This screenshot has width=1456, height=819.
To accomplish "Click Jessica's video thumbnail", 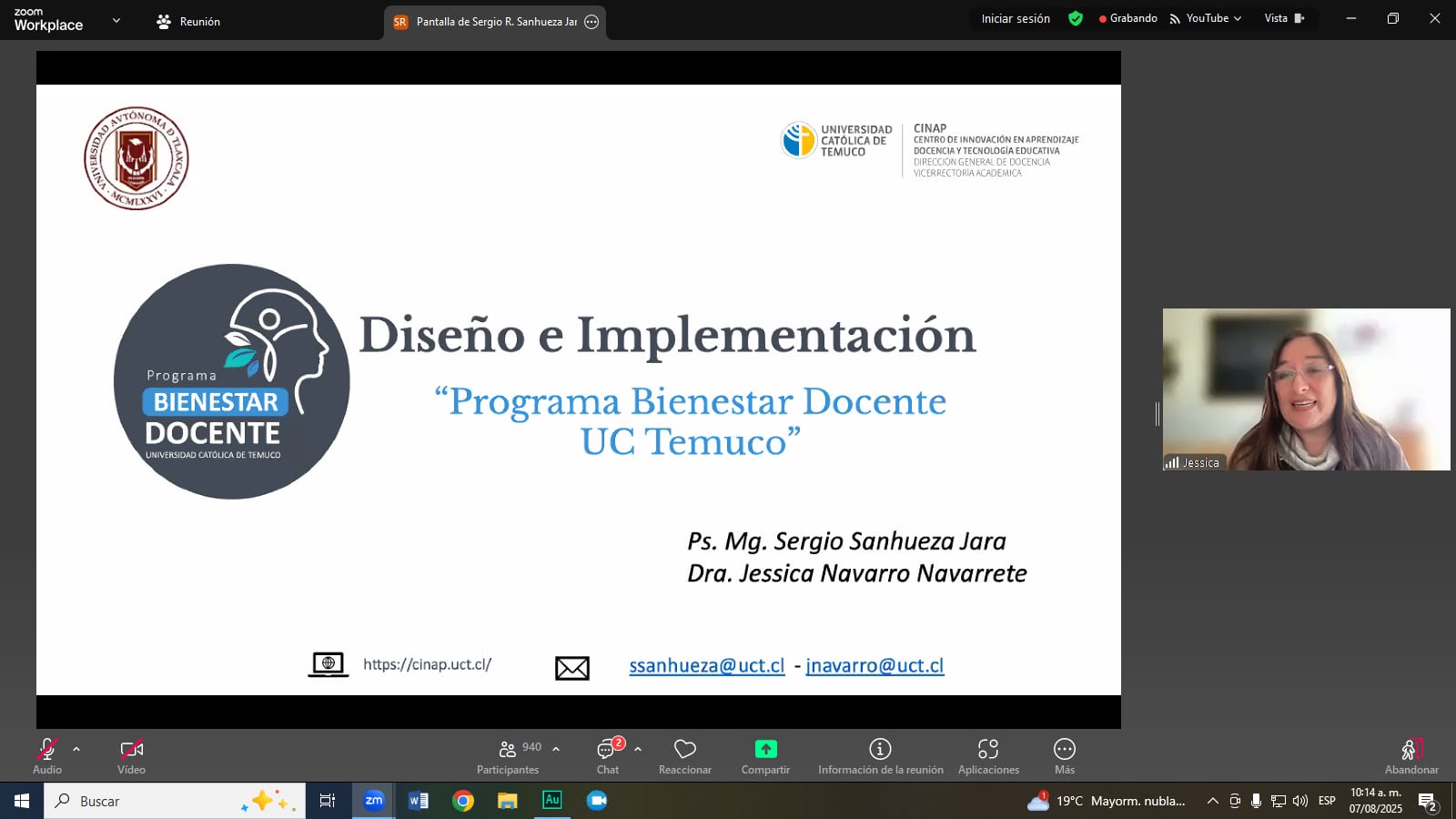I will point(1306,389).
